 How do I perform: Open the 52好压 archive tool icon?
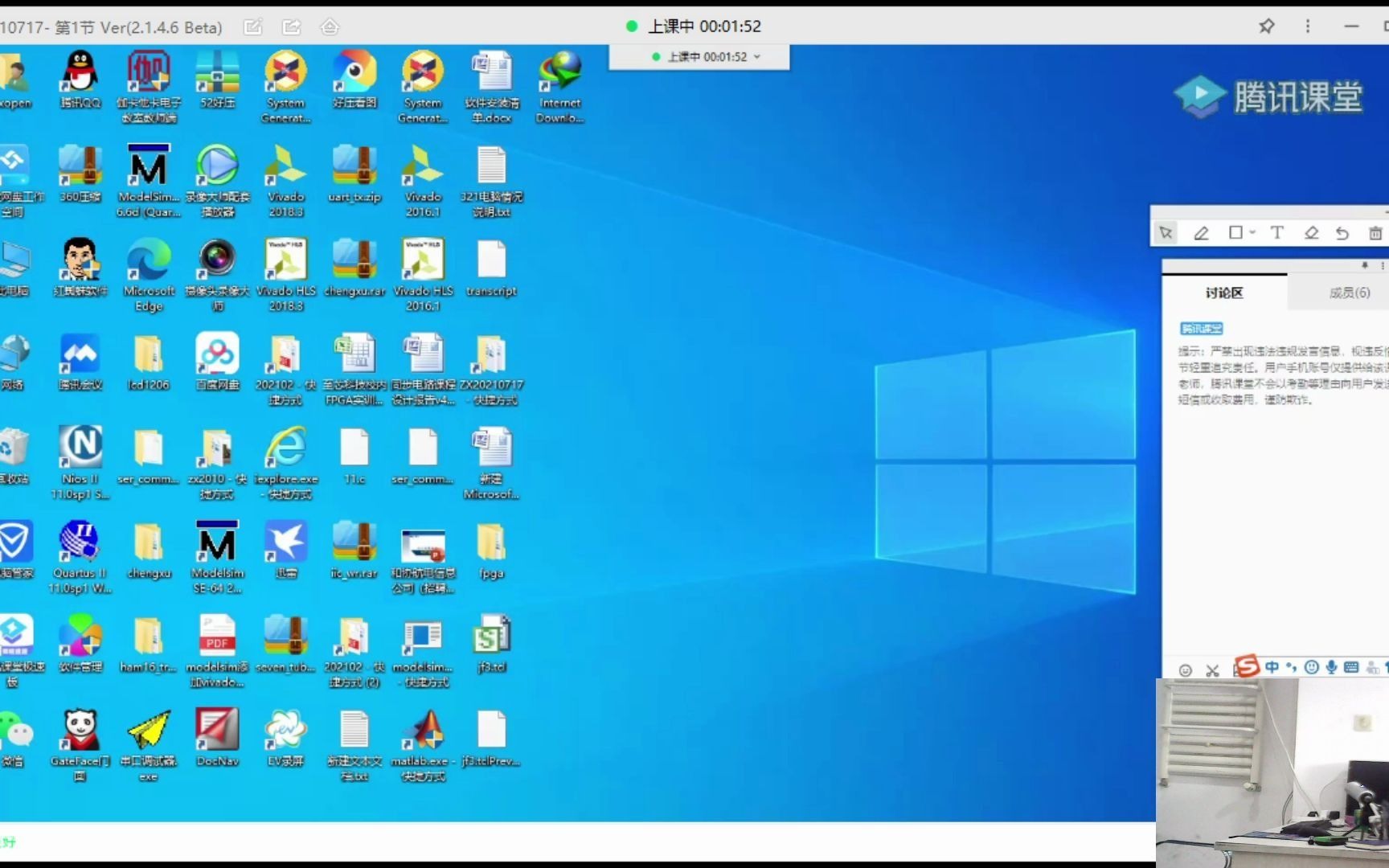pyautogui.click(x=217, y=80)
